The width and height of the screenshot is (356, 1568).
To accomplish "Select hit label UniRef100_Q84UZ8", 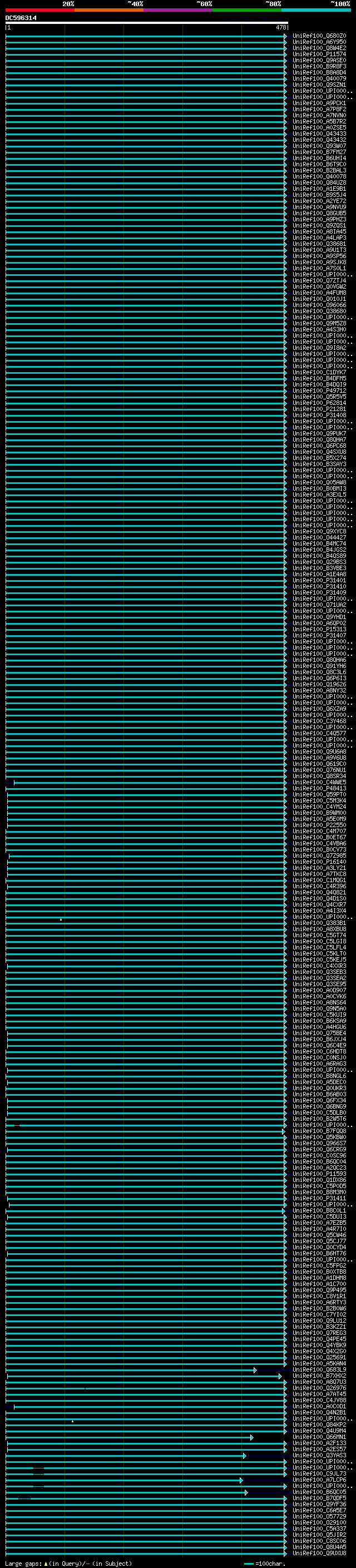I will point(319,182).
